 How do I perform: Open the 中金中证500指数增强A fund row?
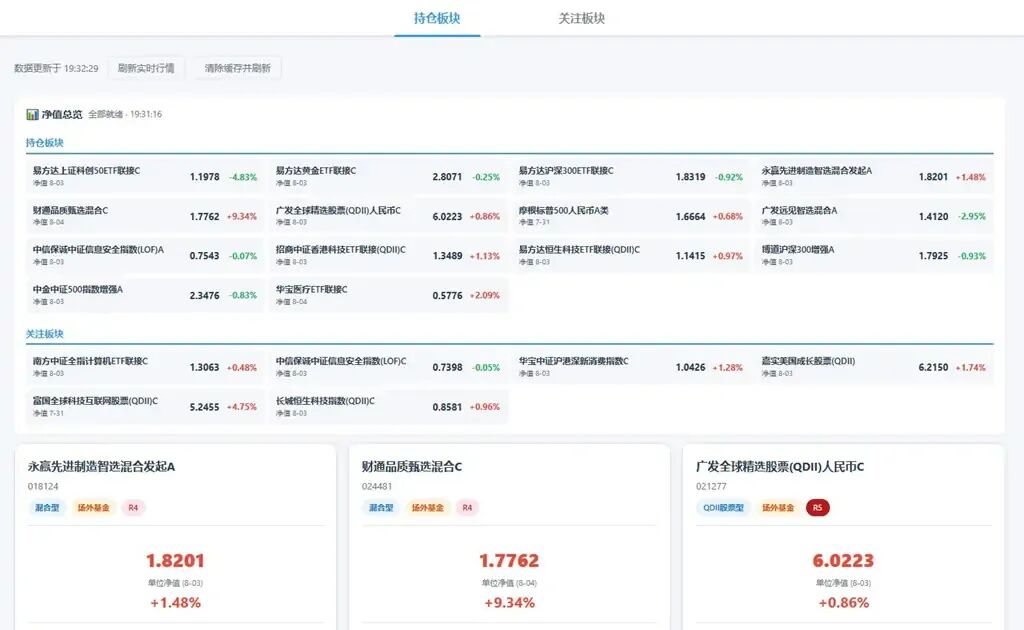pos(145,295)
